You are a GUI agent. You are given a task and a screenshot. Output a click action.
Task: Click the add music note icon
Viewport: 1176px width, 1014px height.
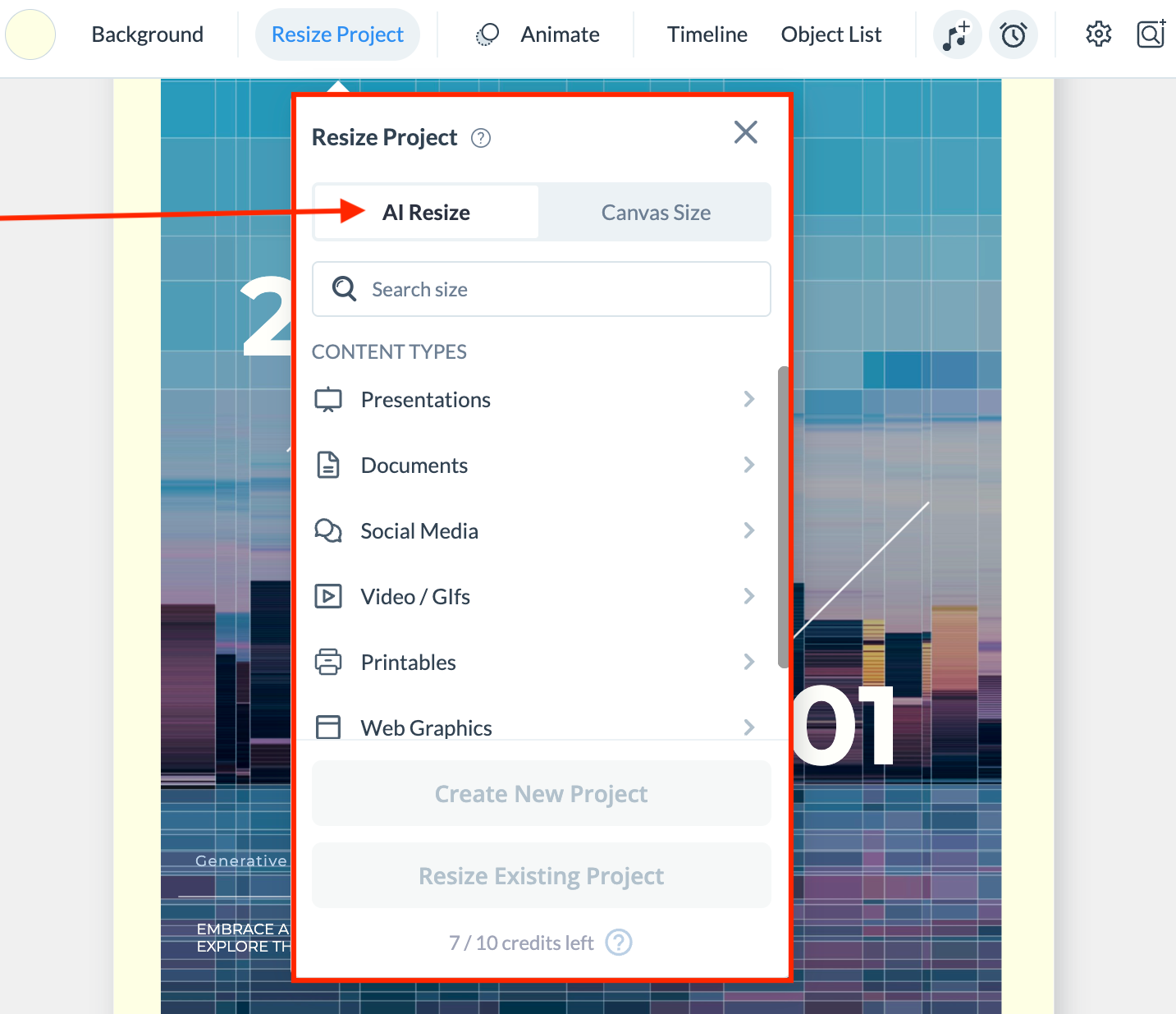(x=957, y=34)
